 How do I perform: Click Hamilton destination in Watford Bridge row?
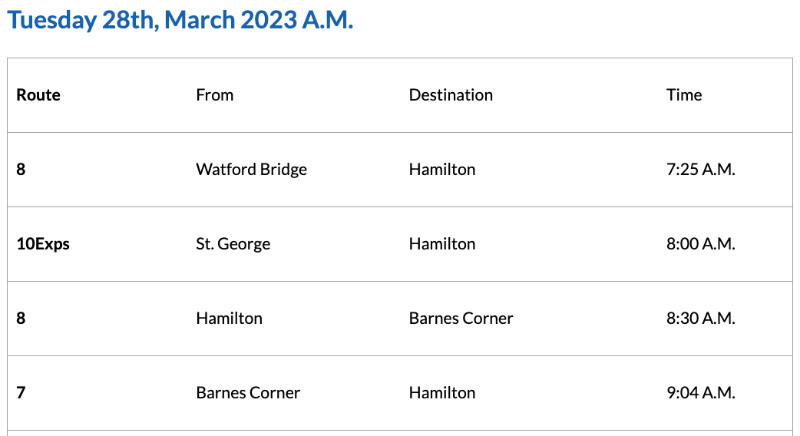[x=442, y=169]
